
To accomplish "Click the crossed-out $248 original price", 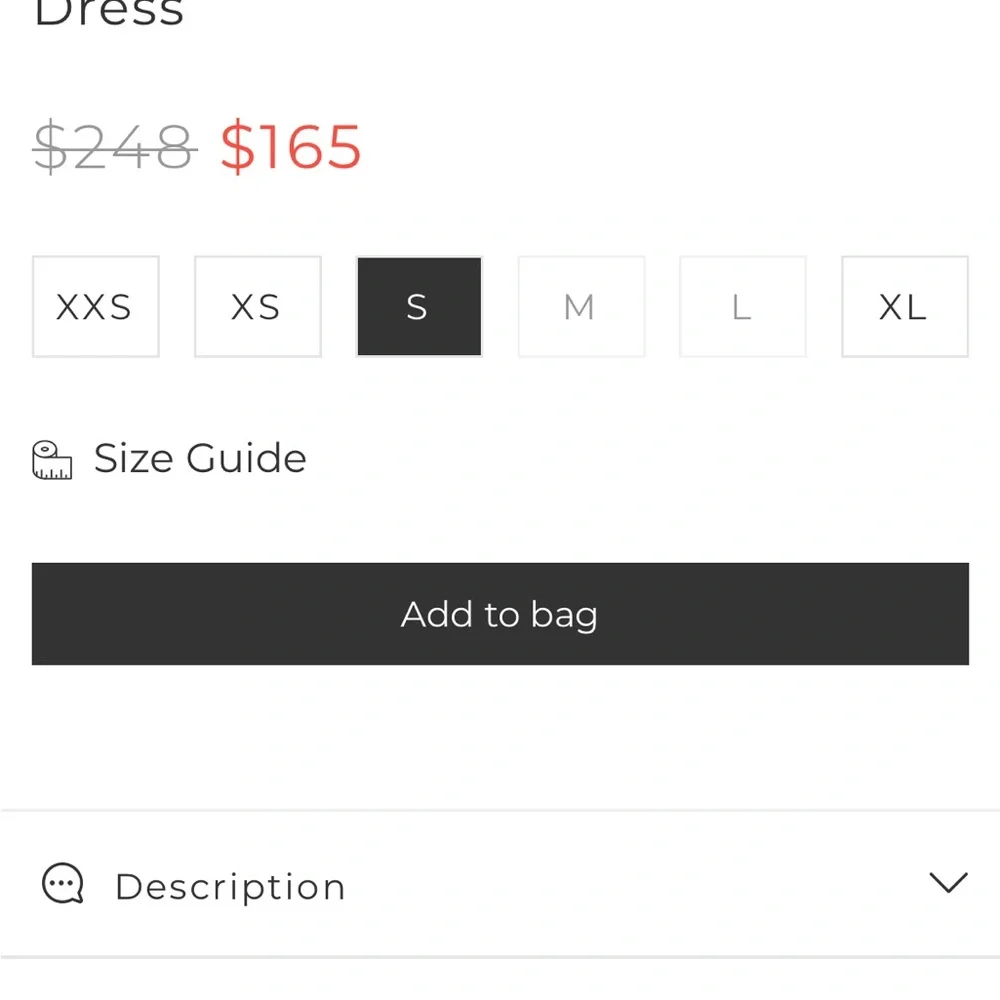I will pyautogui.click(x=114, y=148).
